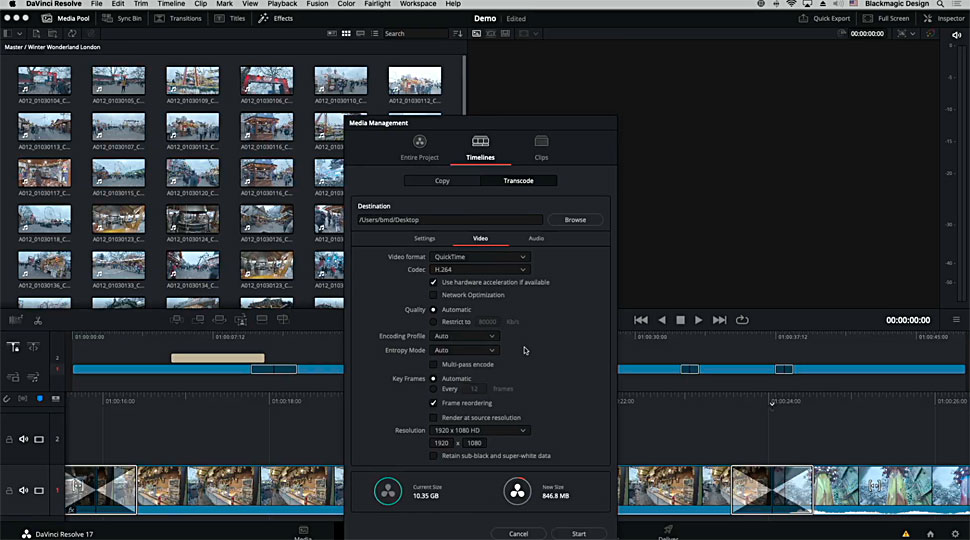The width and height of the screenshot is (970, 540).
Task: Click Start to begin media management
Action: tap(579, 534)
